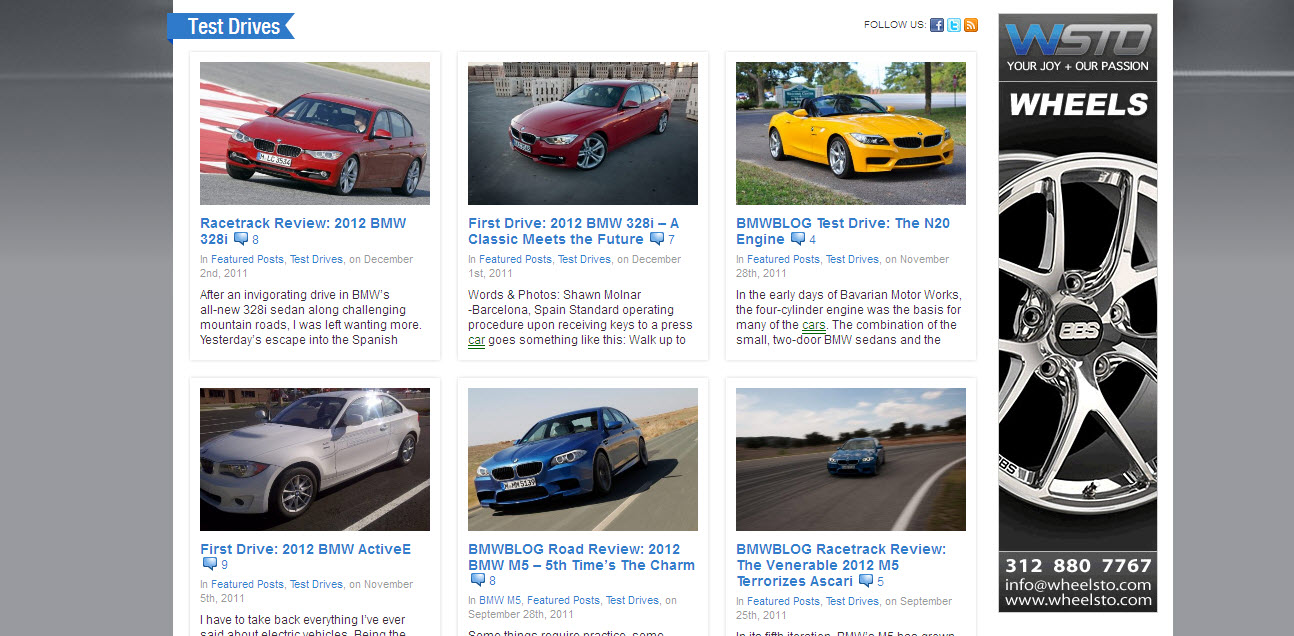Click comment bubble on N20 Engine post
This screenshot has width=1294, height=636.
(797, 239)
